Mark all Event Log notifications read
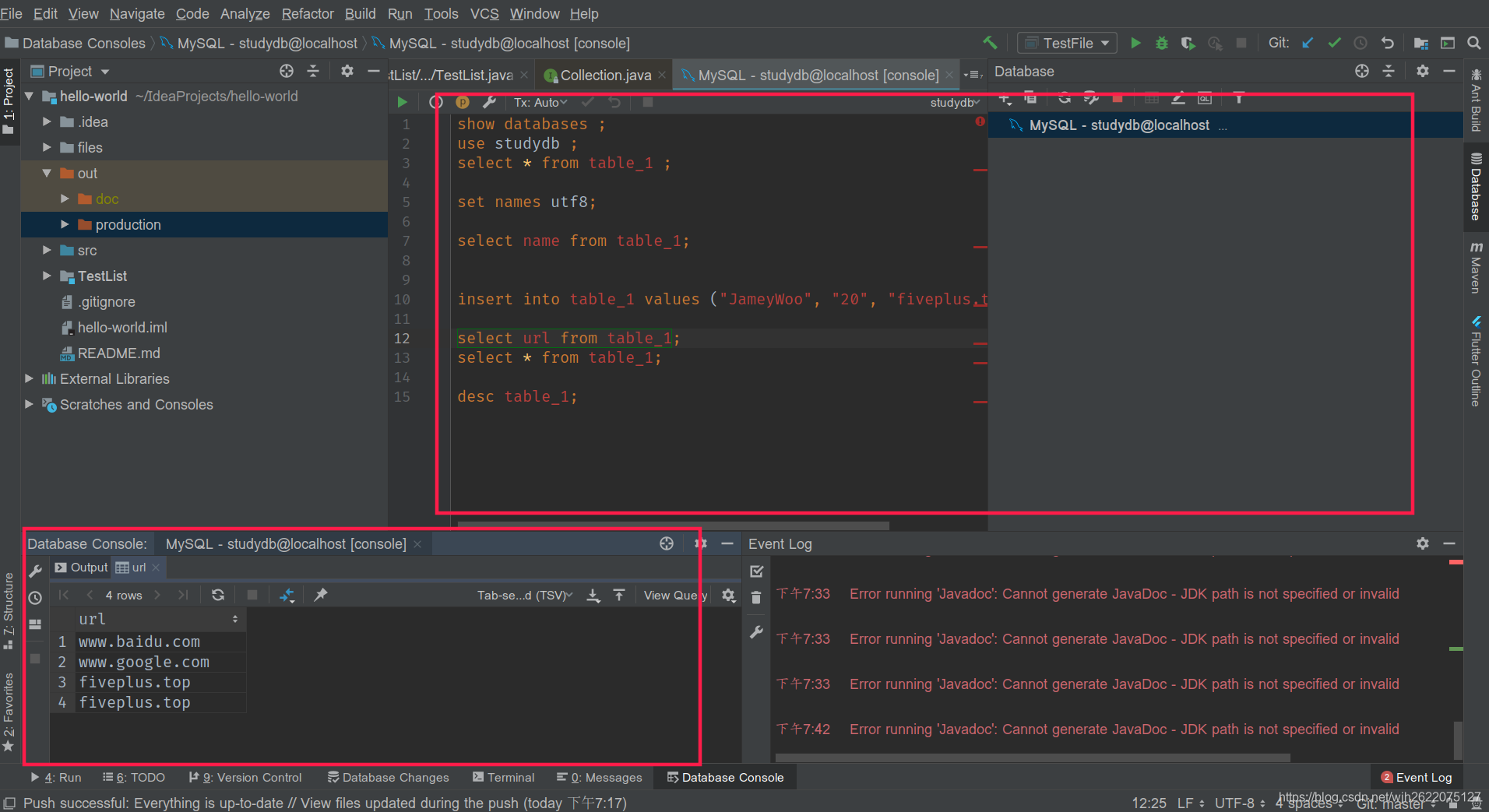Image resolution: width=1489 pixels, height=812 pixels. [756, 571]
